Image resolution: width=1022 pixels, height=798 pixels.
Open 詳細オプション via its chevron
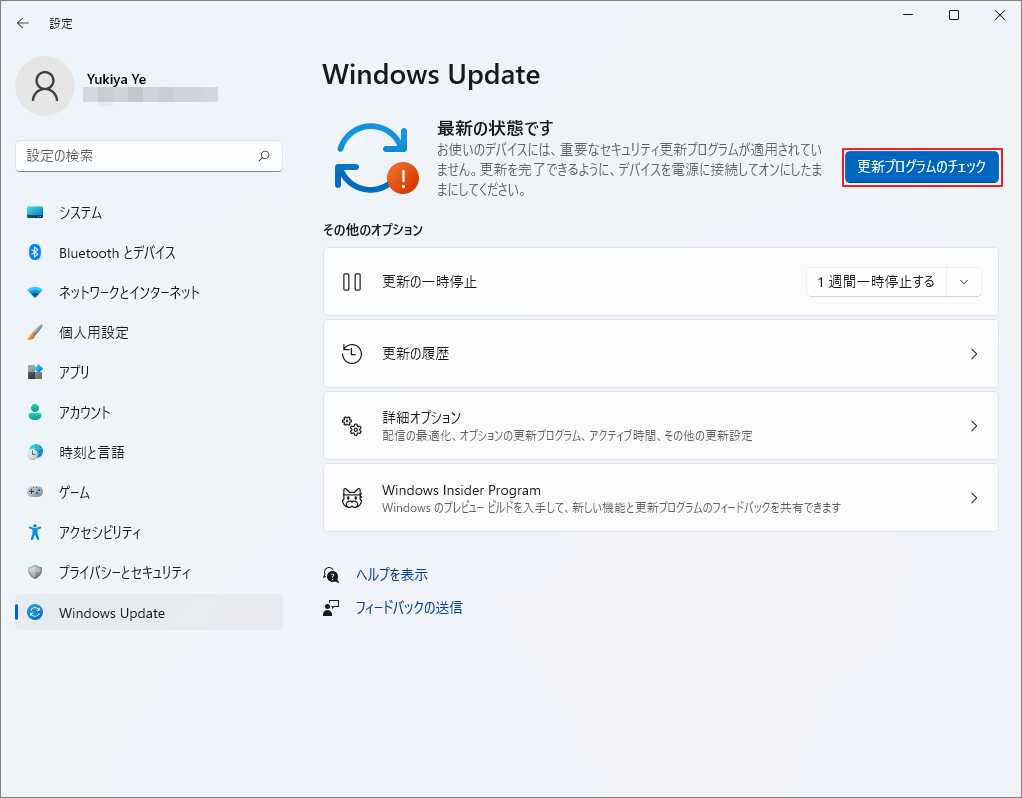pos(973,426)
